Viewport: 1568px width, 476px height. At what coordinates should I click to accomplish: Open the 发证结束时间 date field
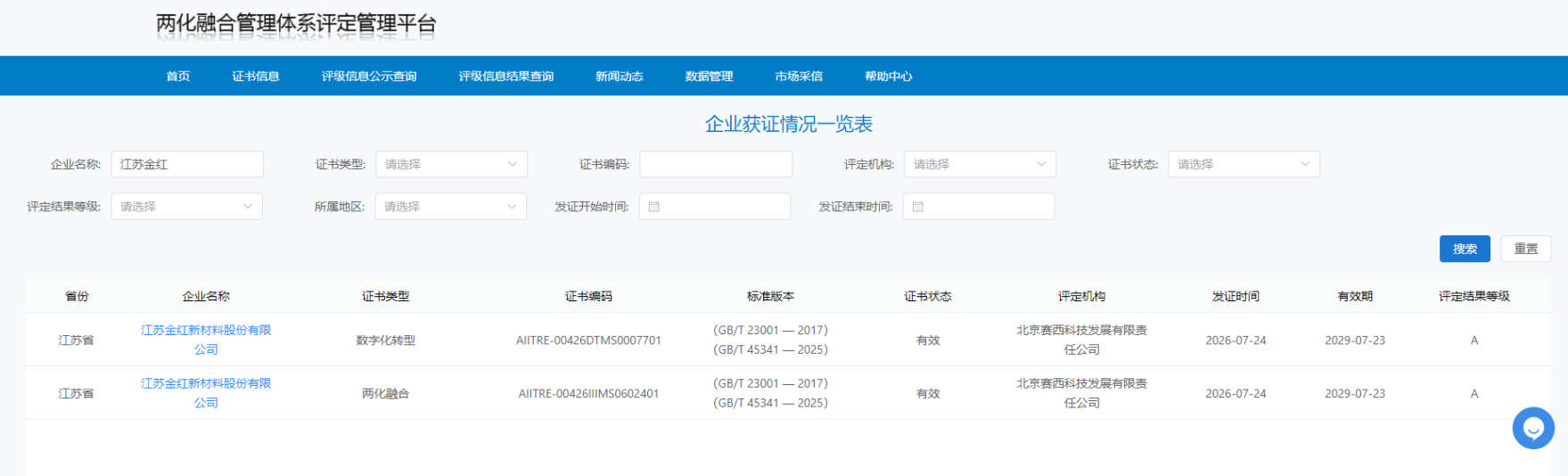978,206
